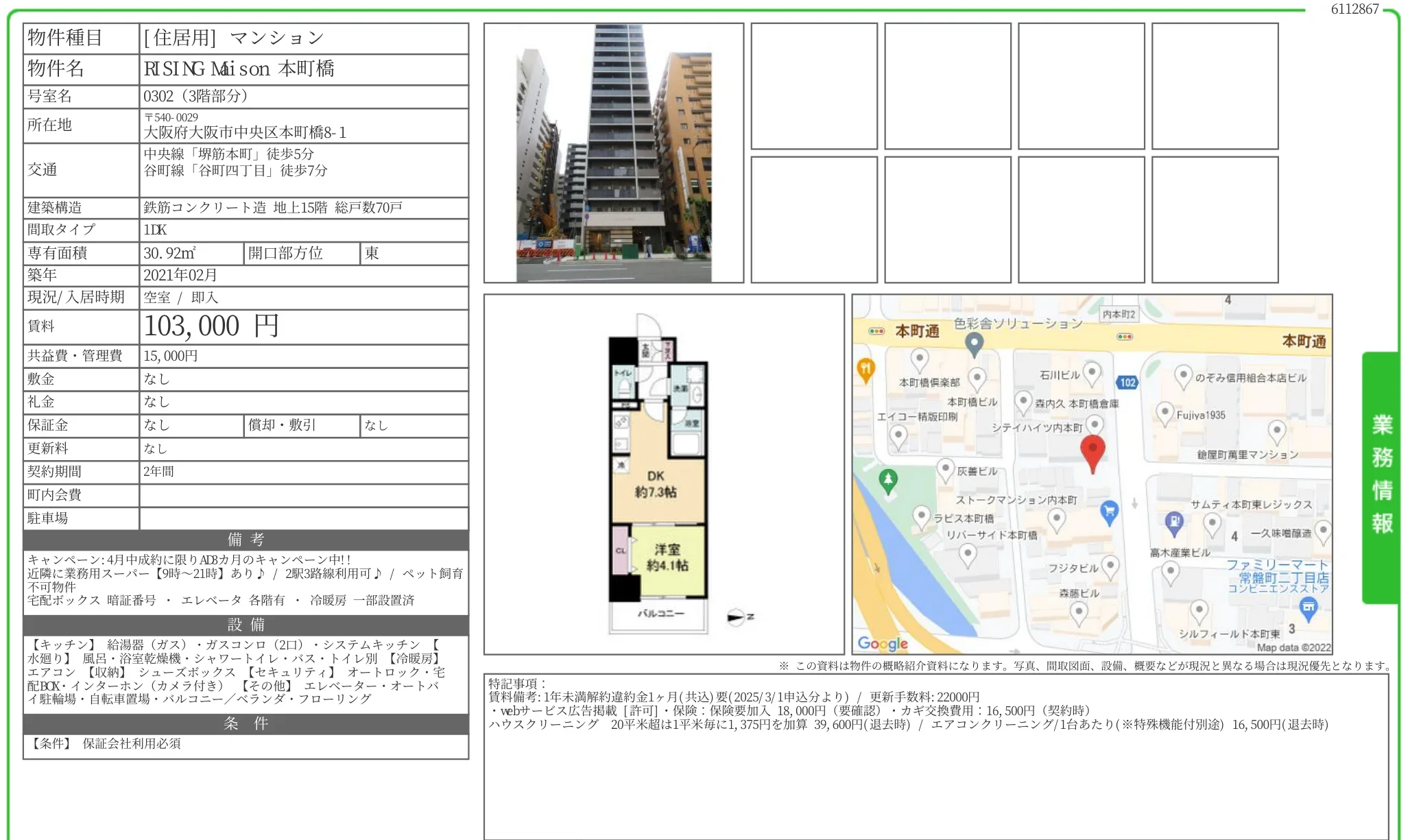Viewport: 1410px width, 840px height.
Task: Click the orange restaurant fork-knife marker
Action: [865, 370]
